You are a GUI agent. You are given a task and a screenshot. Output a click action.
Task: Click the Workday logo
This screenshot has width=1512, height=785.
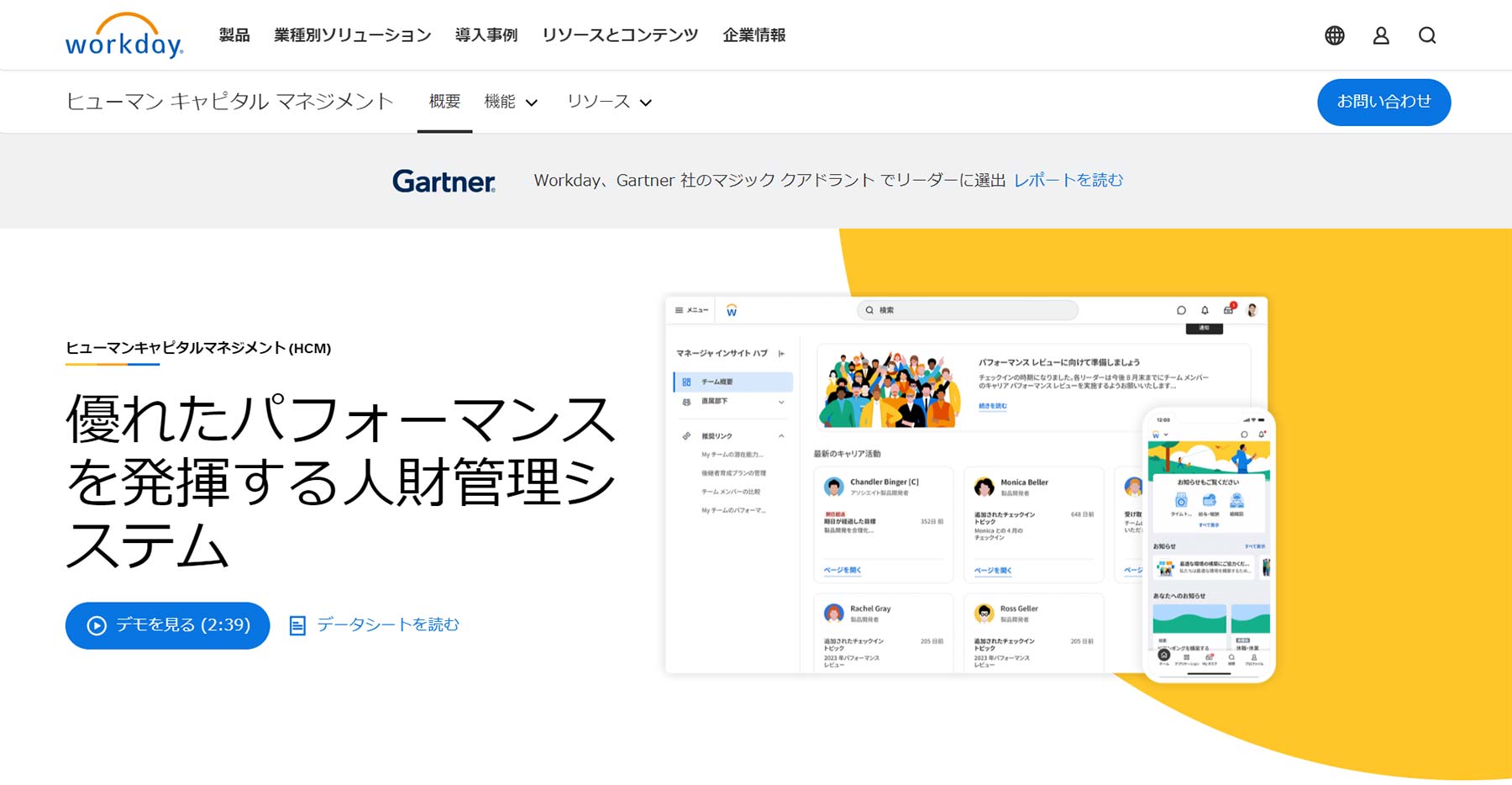(x=124, y=35)
